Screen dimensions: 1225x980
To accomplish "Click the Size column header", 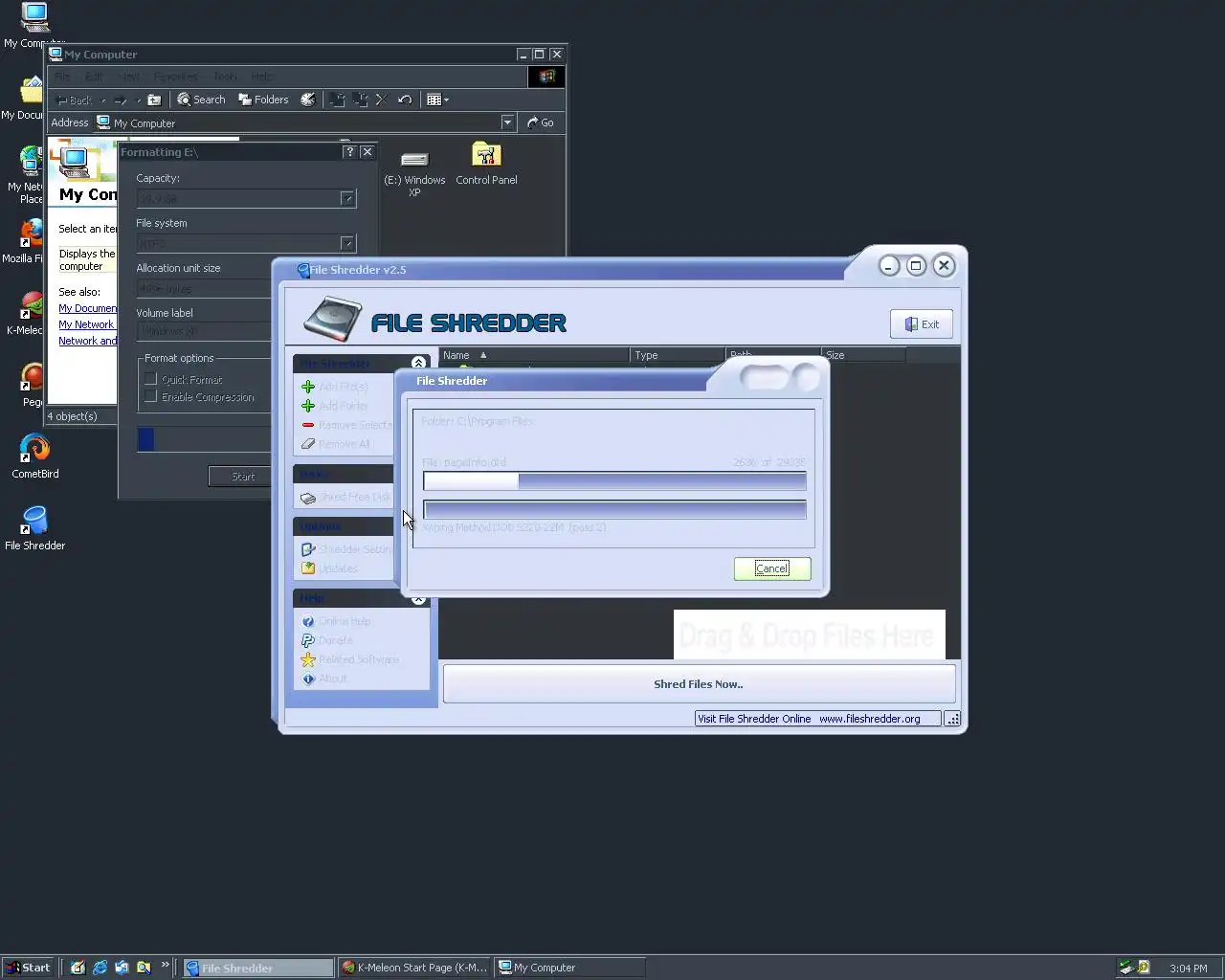I will pyautogui.click(x=863, y=355).
